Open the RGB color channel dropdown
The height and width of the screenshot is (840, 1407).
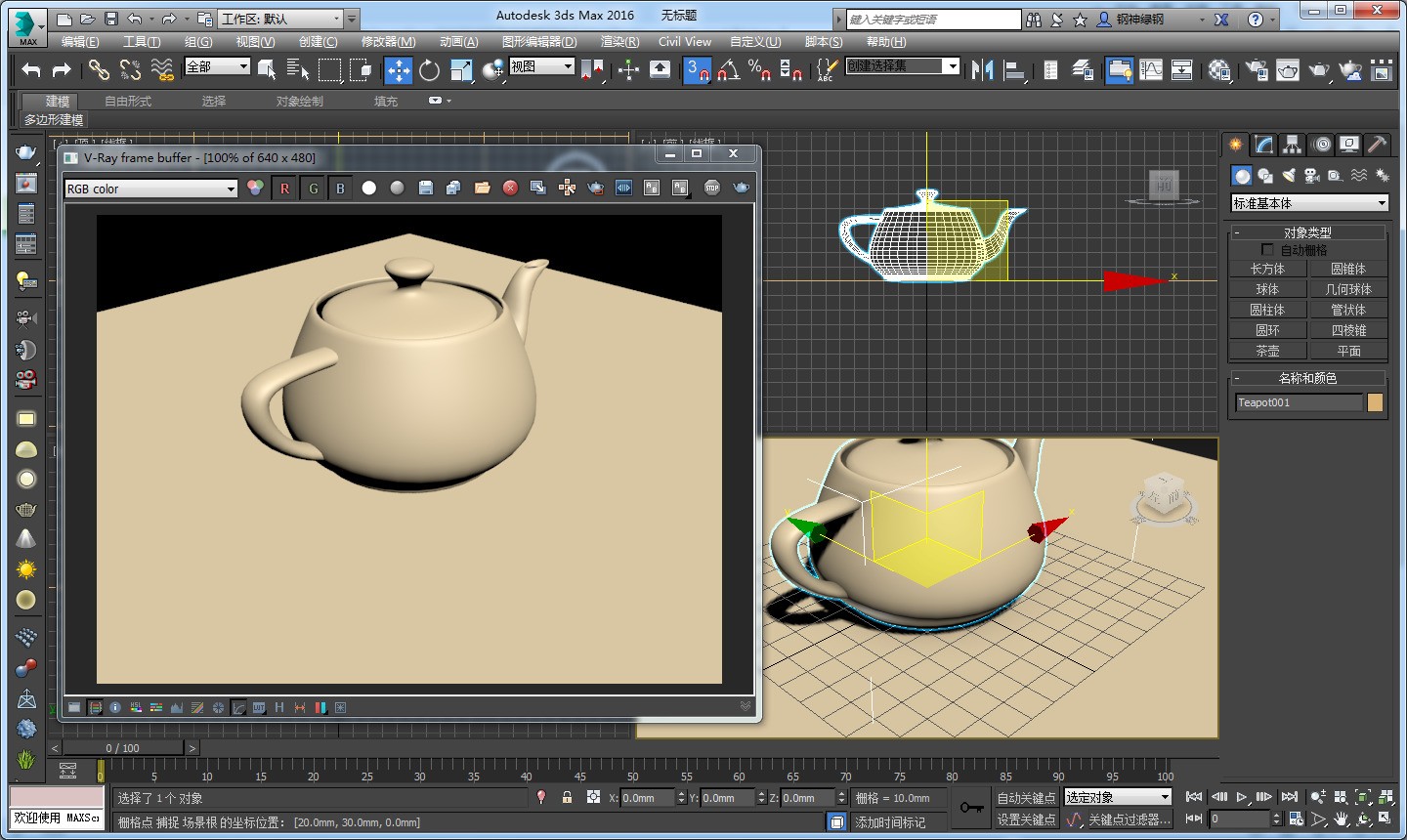click(151, 189)
